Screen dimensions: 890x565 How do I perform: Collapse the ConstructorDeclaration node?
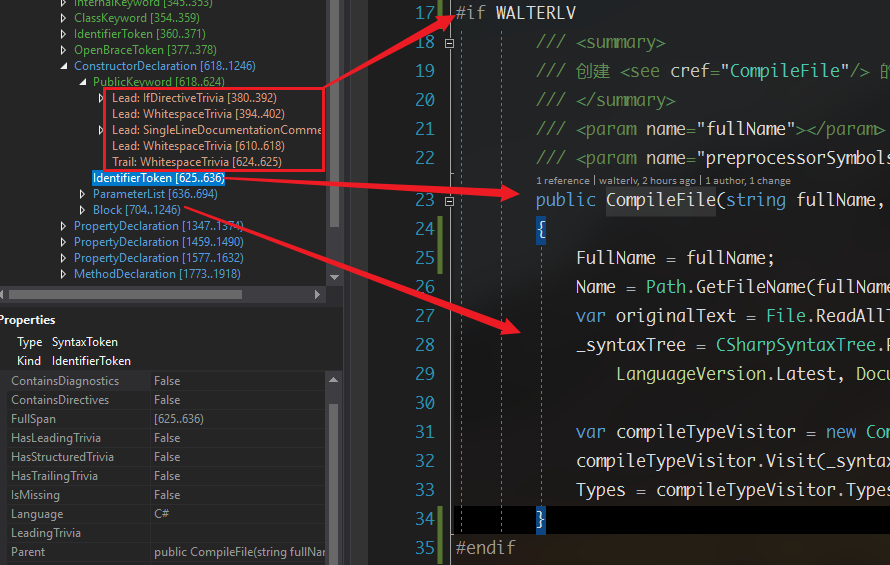[x=64, y=66]
